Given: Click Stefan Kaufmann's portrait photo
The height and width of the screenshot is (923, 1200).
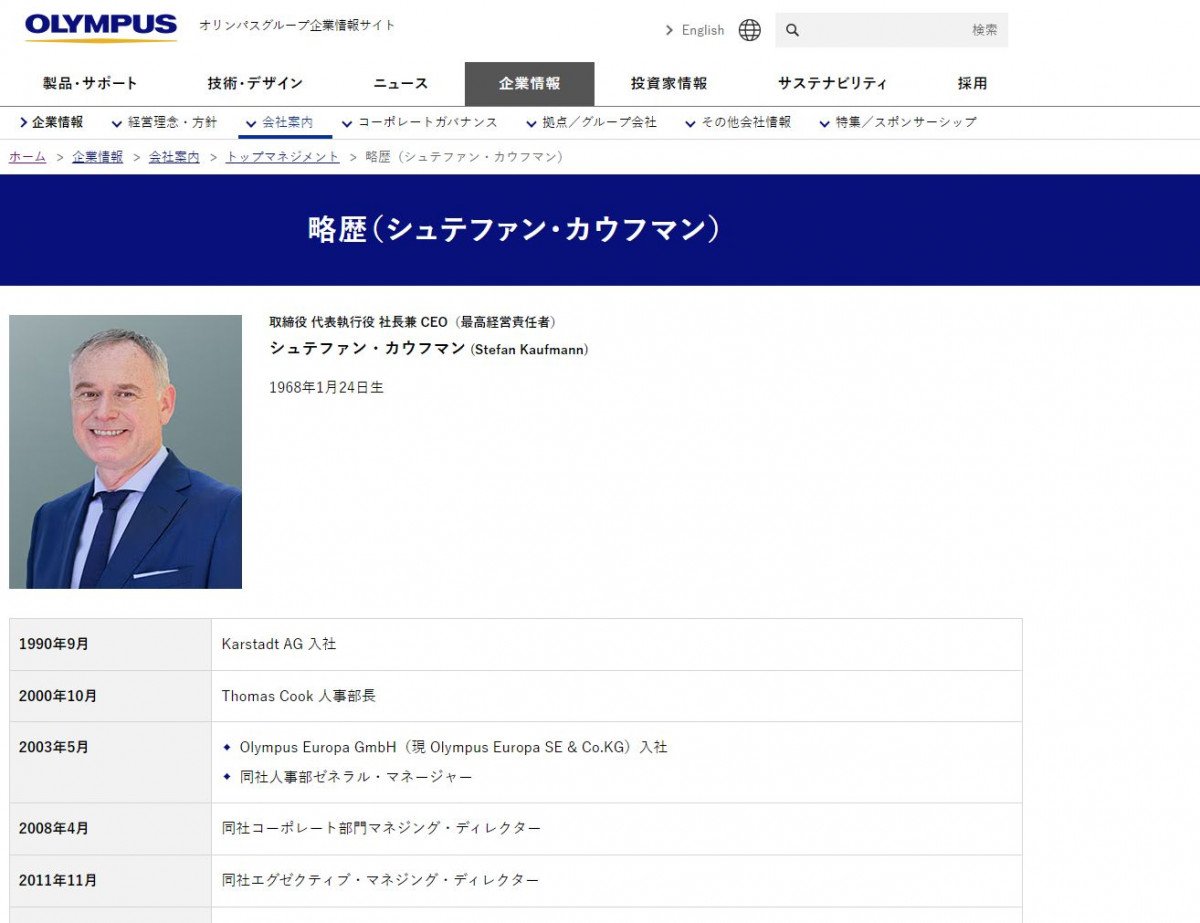Looking at the screenshot, I should click(126, 452).
